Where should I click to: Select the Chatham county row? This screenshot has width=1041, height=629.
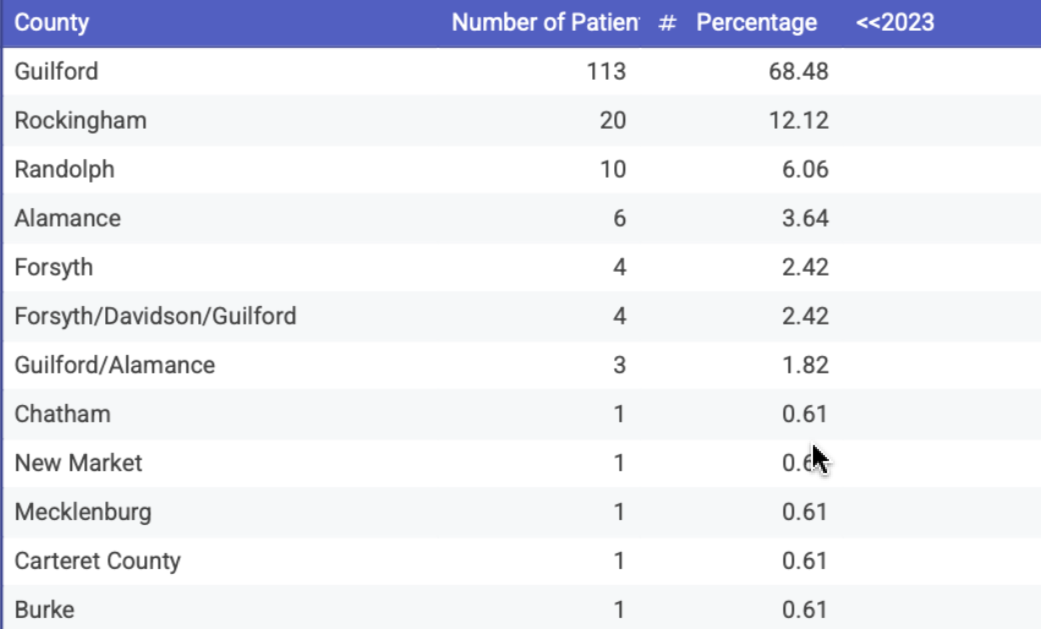62,414
